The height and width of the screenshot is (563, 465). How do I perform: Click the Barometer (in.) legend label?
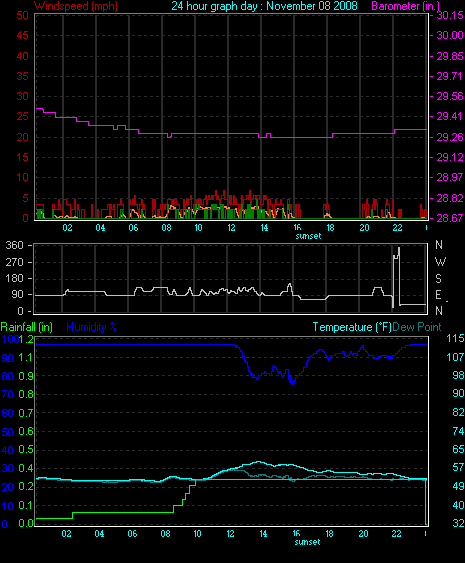click(x=406, y=6)
